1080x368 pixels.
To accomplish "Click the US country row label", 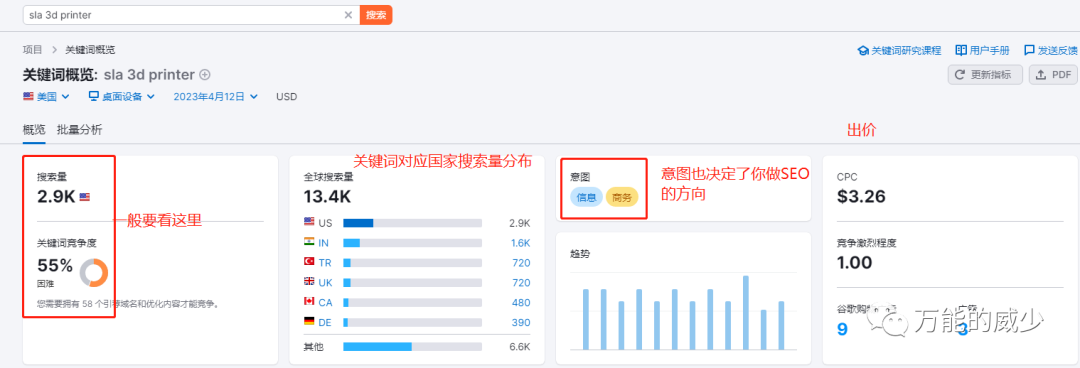I will tap(325, 223).
